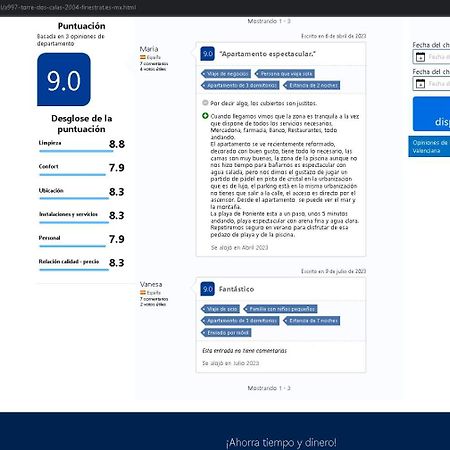Viewport: 450px width, 450px height.
Task: Click the large 9.0 overall score box
Action: [x=64, y=79]
